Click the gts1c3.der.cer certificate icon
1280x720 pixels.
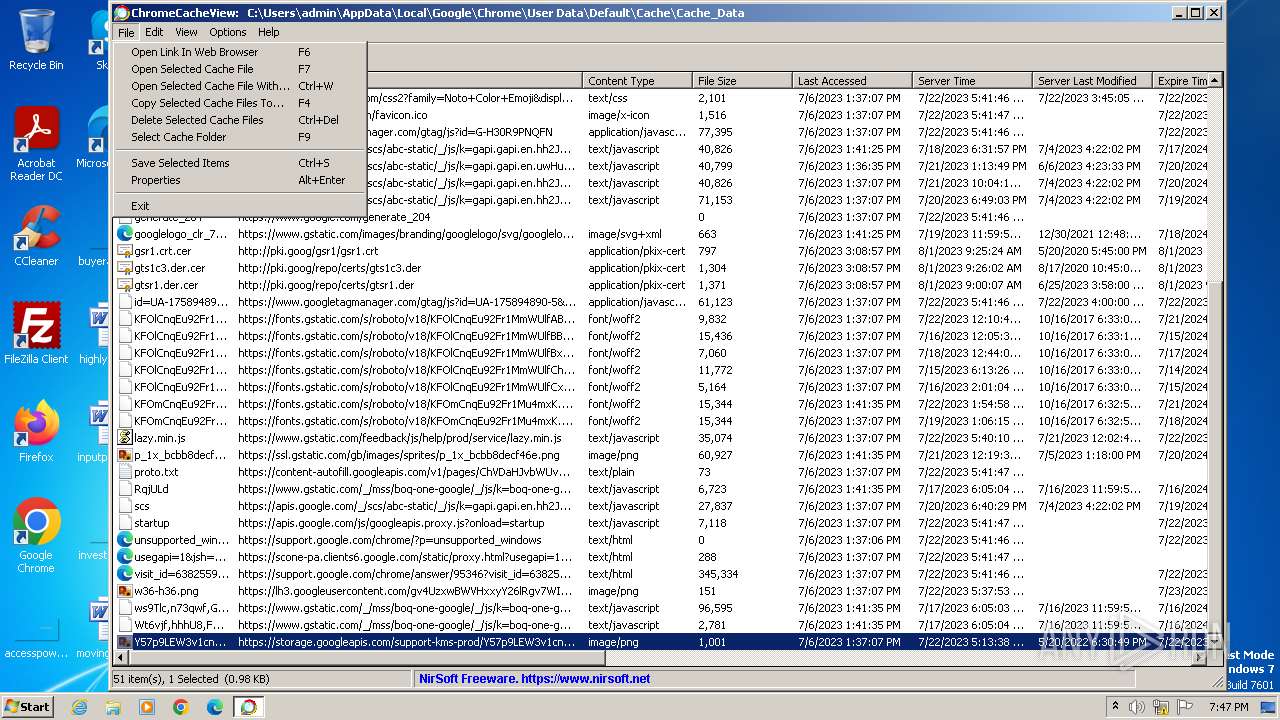point(125,268)
